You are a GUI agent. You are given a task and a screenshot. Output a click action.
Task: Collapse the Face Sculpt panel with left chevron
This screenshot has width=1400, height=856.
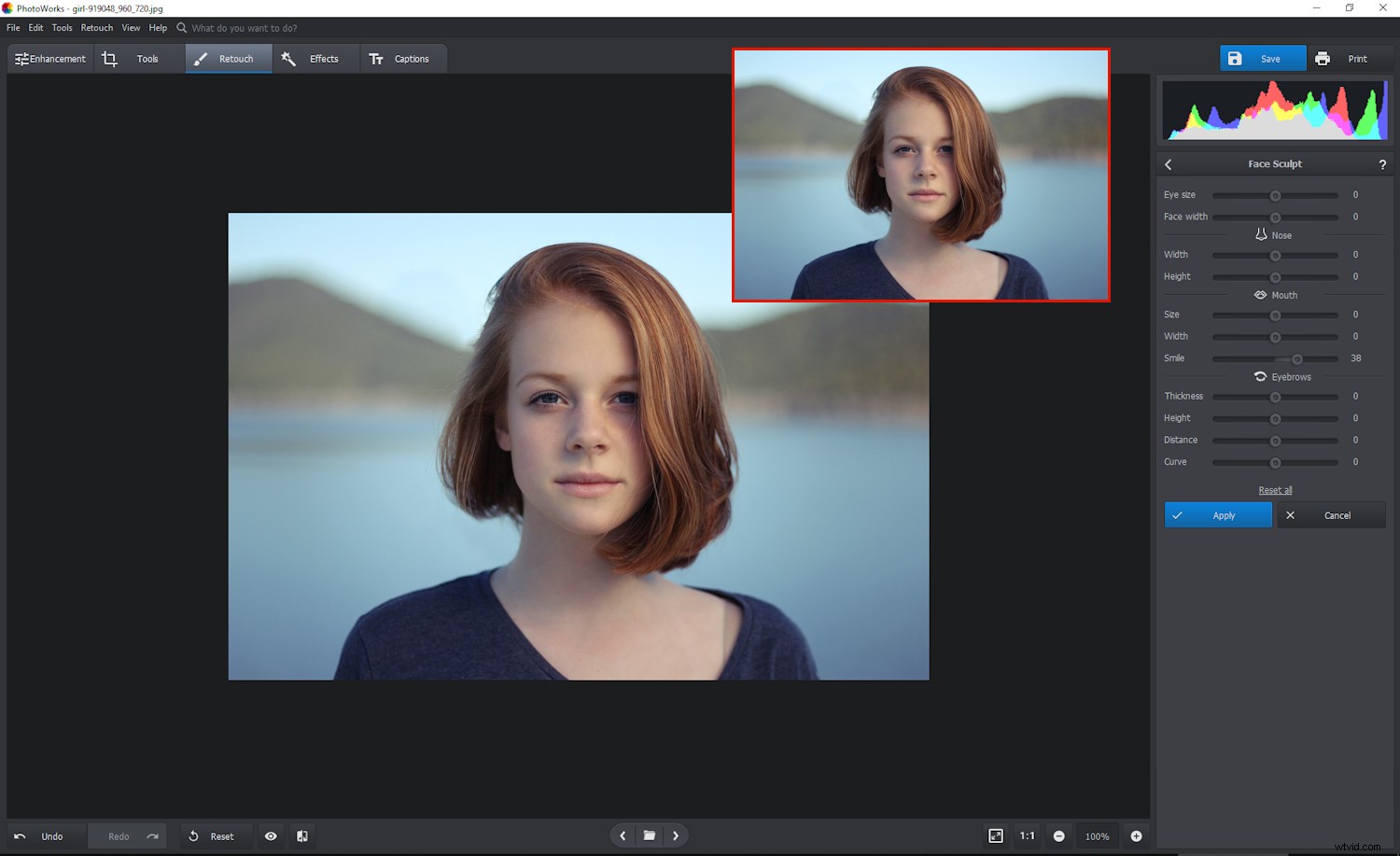(1168, 163)
